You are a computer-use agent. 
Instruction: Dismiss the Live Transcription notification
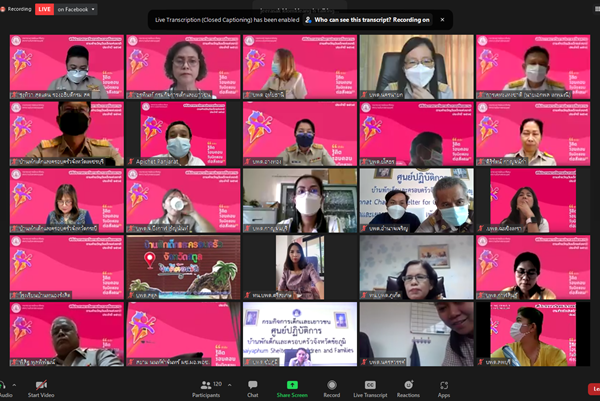(x=442, y=20)
